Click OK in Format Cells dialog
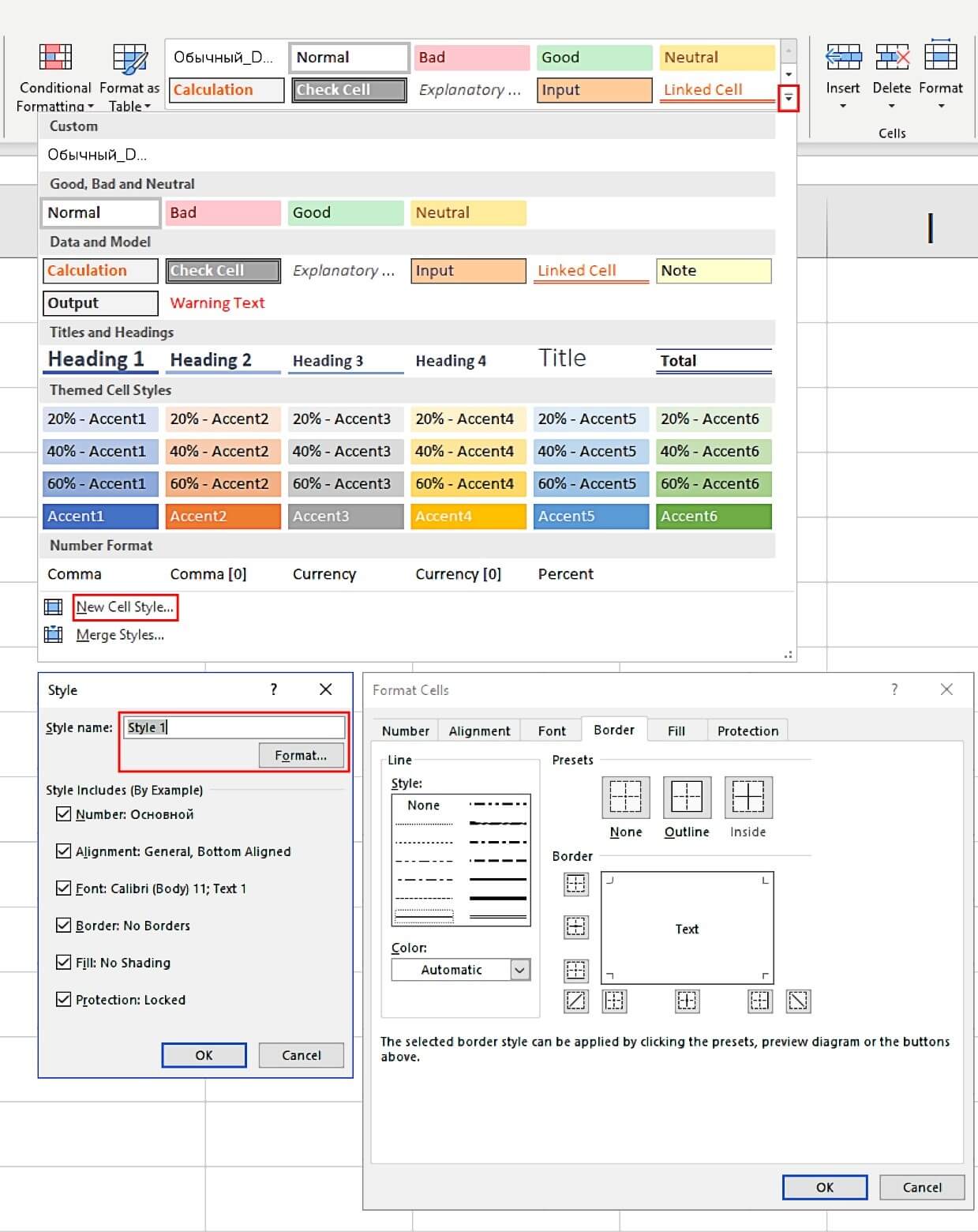 point(825,1187)
